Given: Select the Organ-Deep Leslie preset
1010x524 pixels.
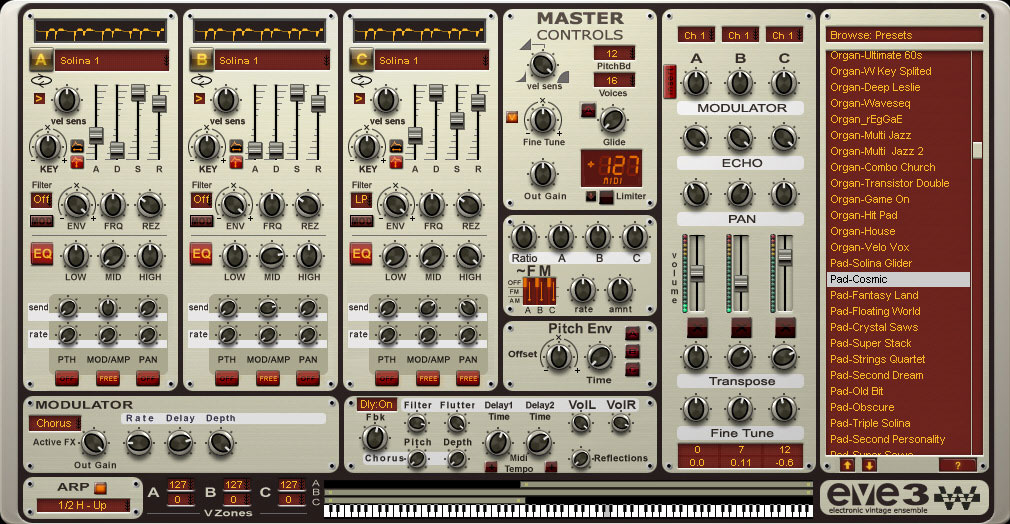Looking at the screenshot, I should point(898,87).
